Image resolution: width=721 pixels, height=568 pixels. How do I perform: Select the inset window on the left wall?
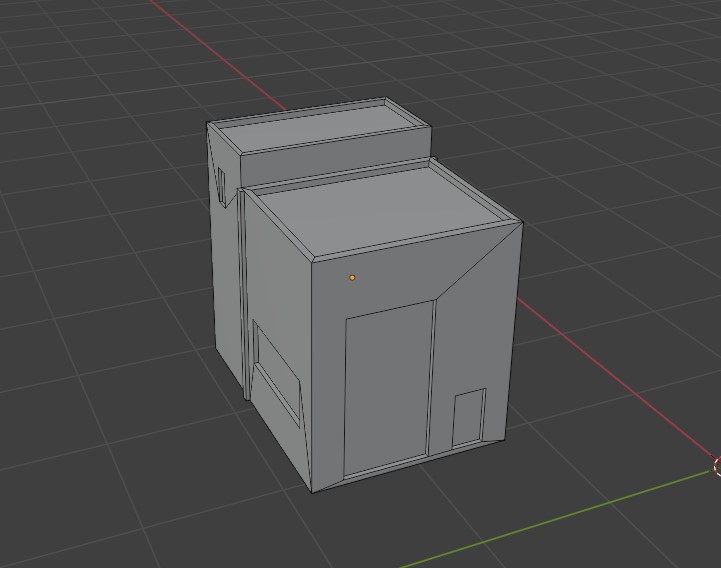tap(277, 368)
